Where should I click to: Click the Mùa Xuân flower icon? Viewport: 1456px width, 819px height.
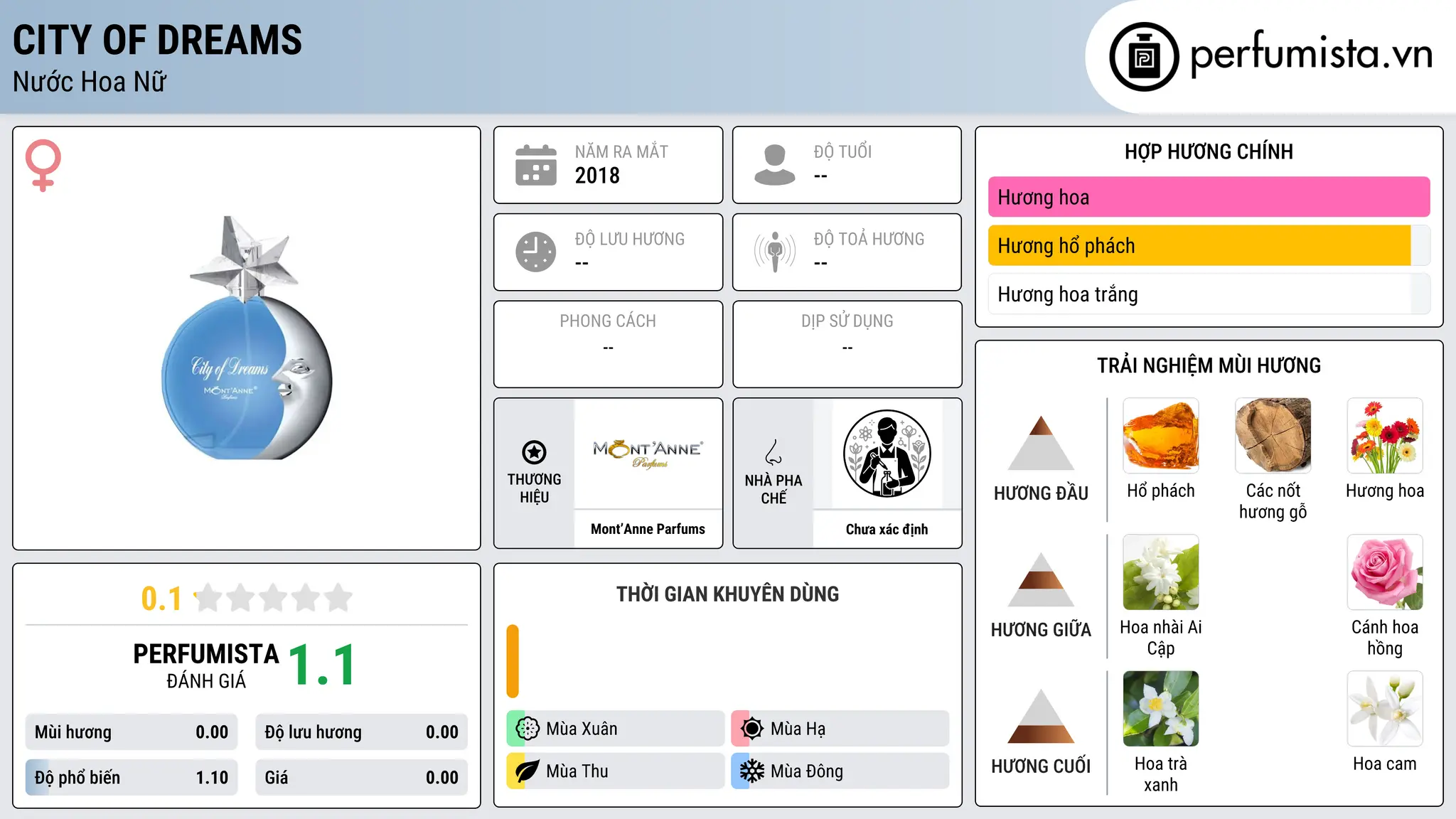click(x=528, y=729)
